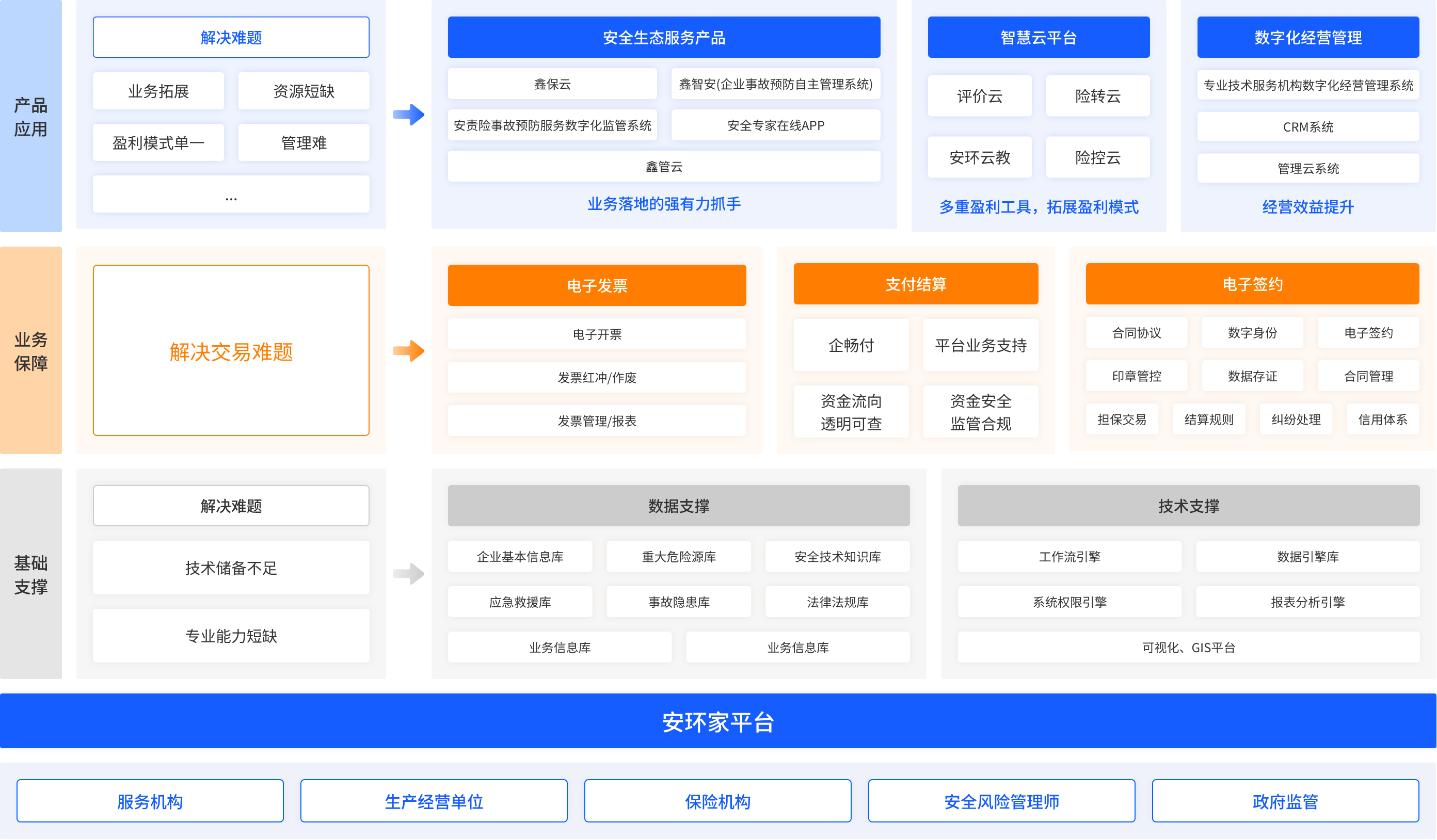
Task: Select the 数字身份 item
Action: point(1252,333)
